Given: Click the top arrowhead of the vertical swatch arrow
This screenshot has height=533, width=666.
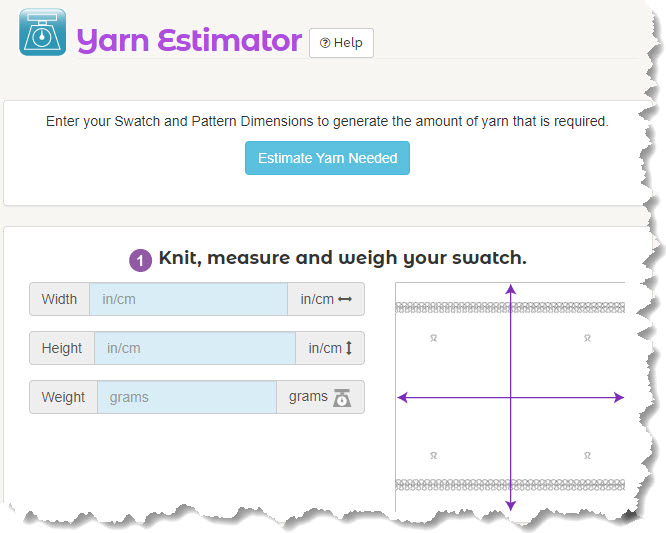Looking at the screenshot, I should (x=510, y=289).
